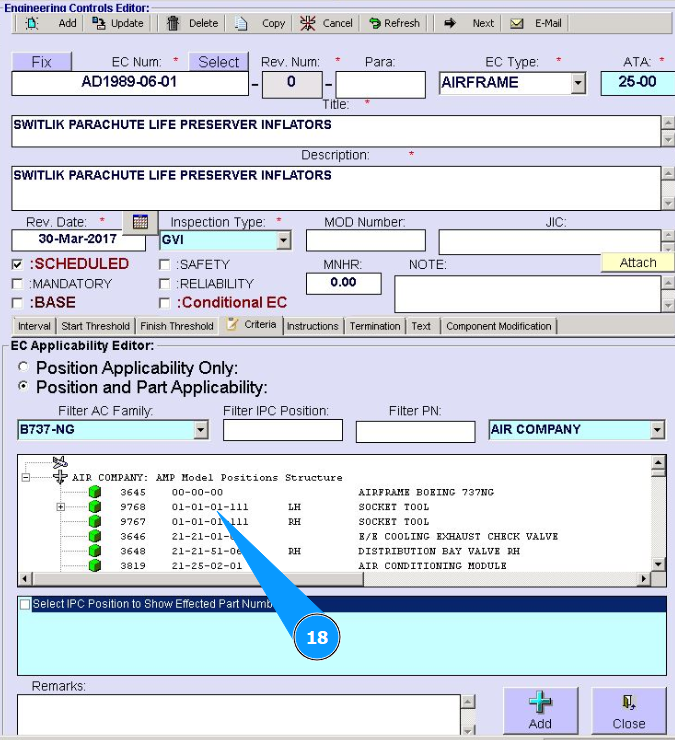This screenshot has height=740, width=675.
Task: Open the Rev. Date calendar picker
Action: click(140, 222)
